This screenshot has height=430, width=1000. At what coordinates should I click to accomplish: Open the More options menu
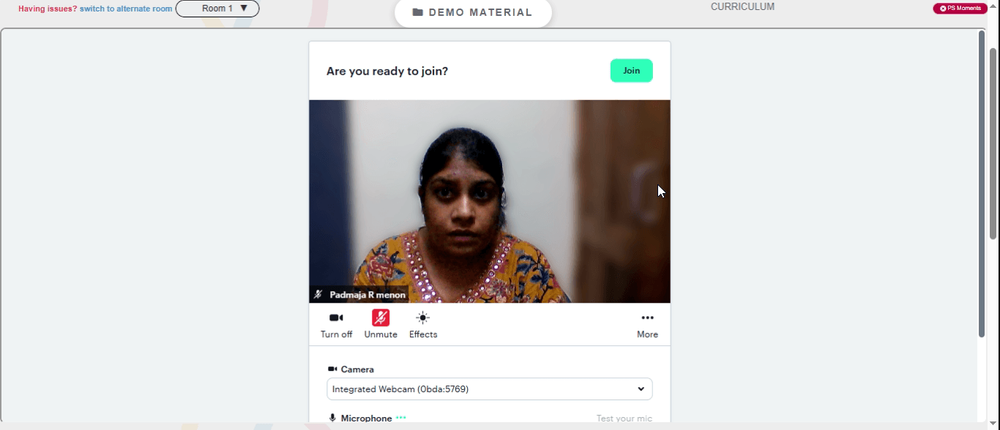(x=647, y=324)
